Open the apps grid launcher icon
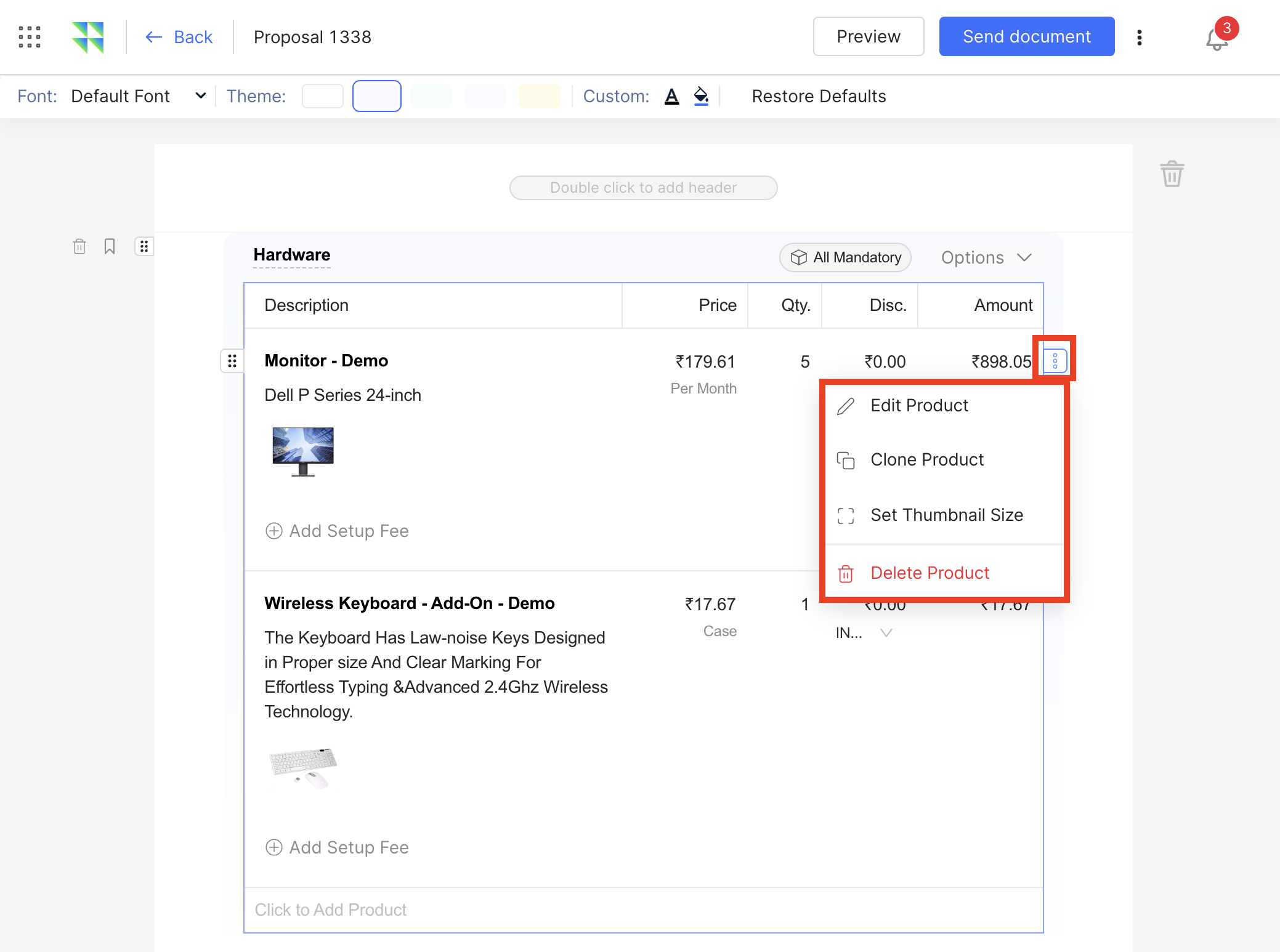Image resolution: width=1280 pixels, height=952 pixels. tap(29, 37)
